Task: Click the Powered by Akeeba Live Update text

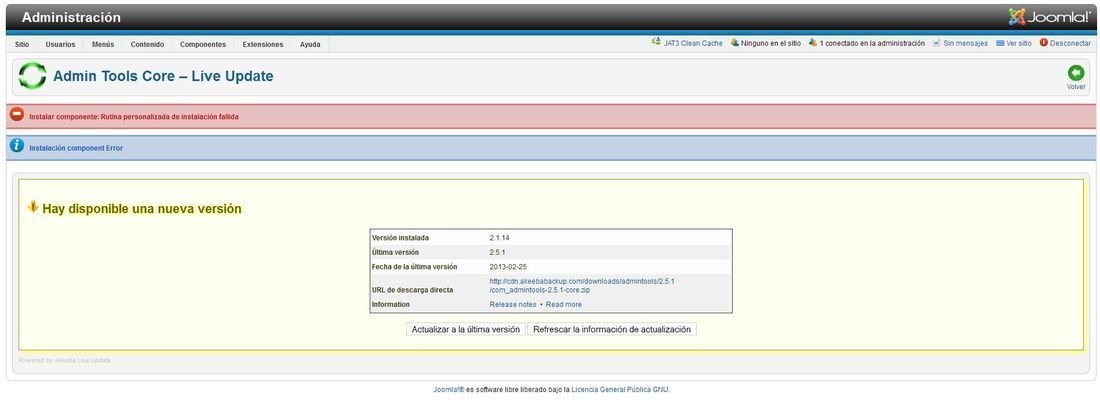Action: point(65,361)
